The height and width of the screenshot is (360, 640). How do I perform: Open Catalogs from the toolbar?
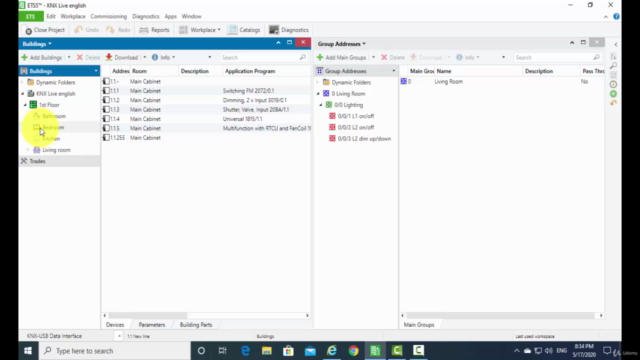[244, 30]
